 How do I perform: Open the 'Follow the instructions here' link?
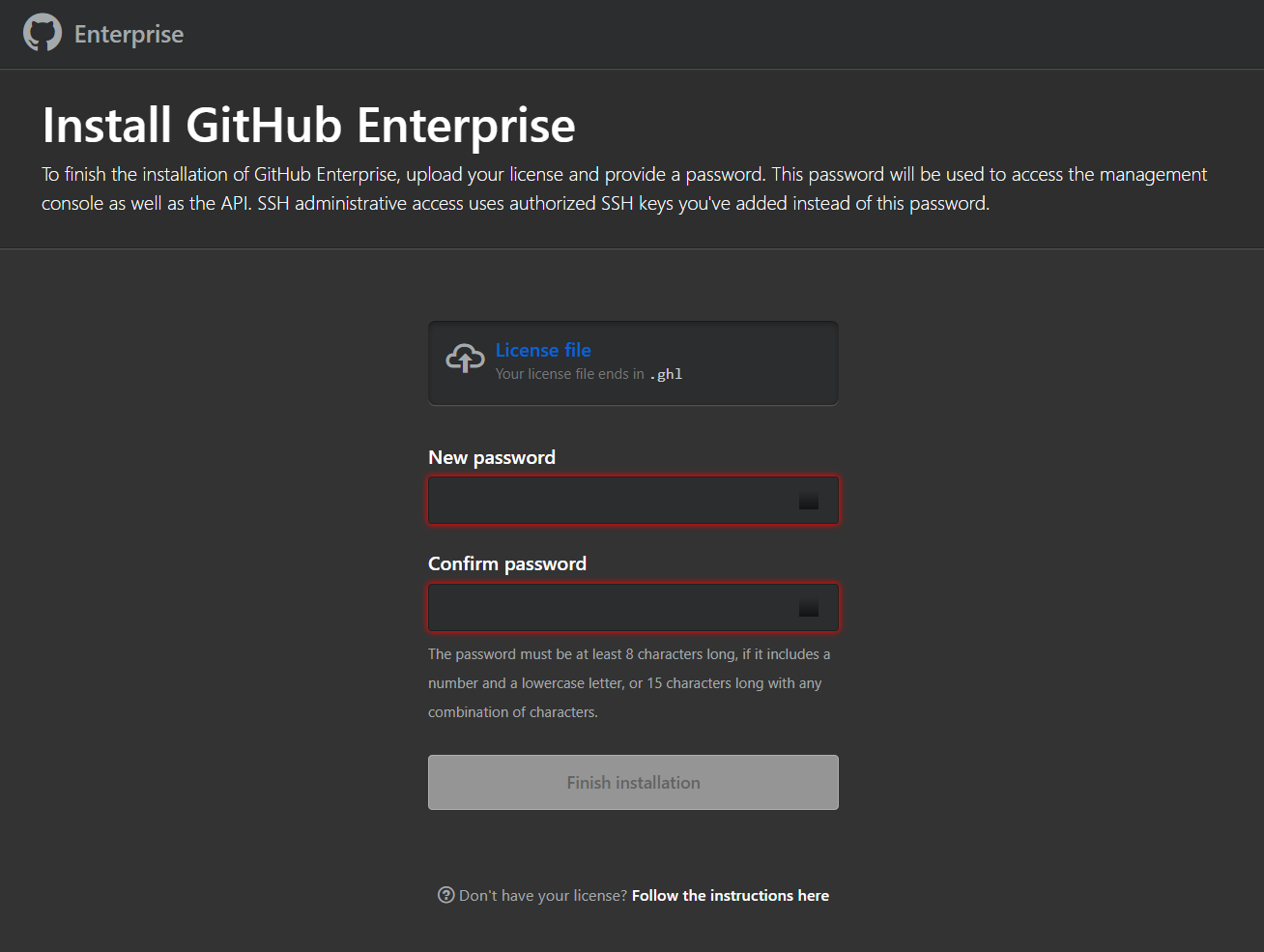pyautogui.click(x=731, y=896)
